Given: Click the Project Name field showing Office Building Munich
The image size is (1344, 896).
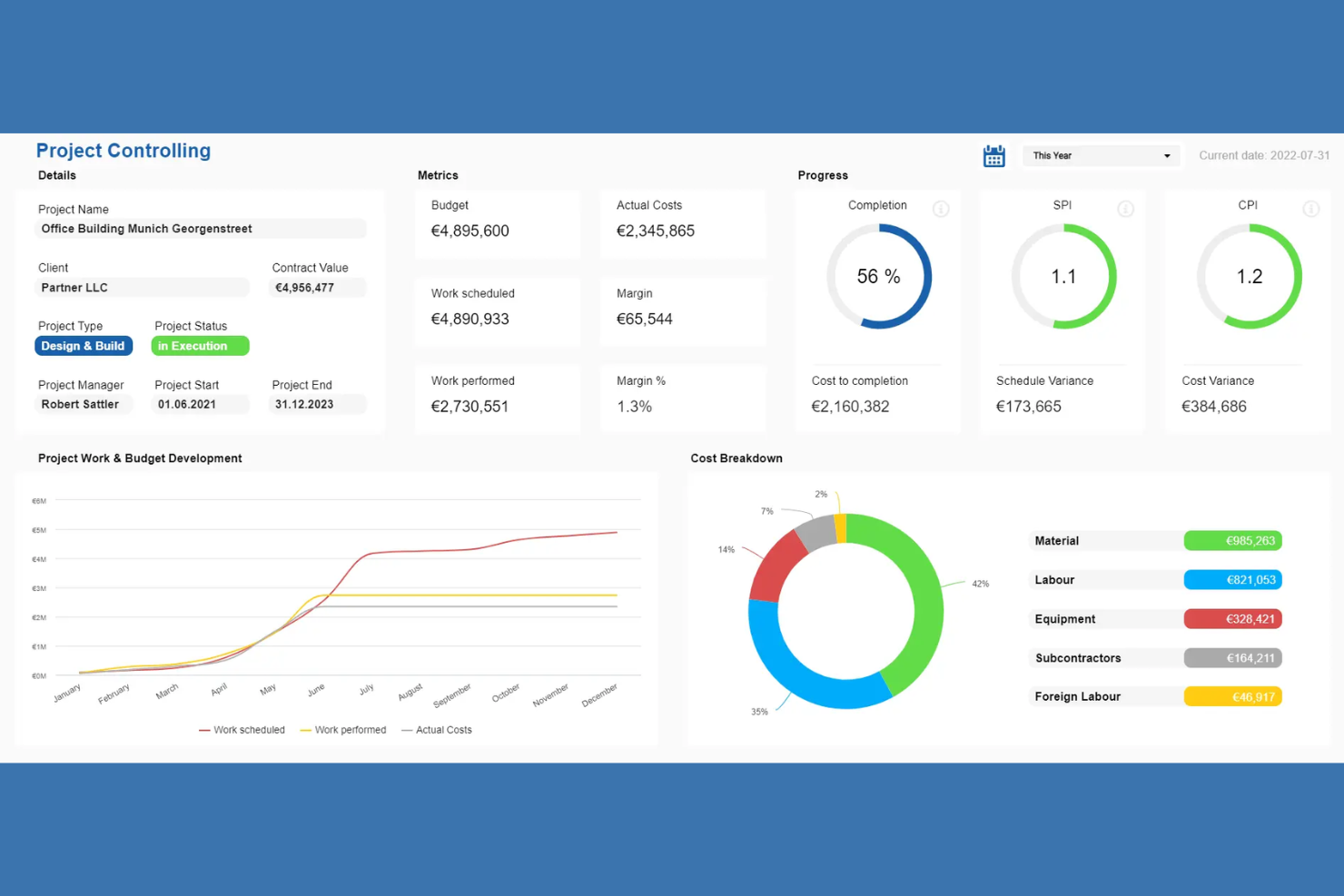Looking at the screenshot, I should tap(200, 228).
